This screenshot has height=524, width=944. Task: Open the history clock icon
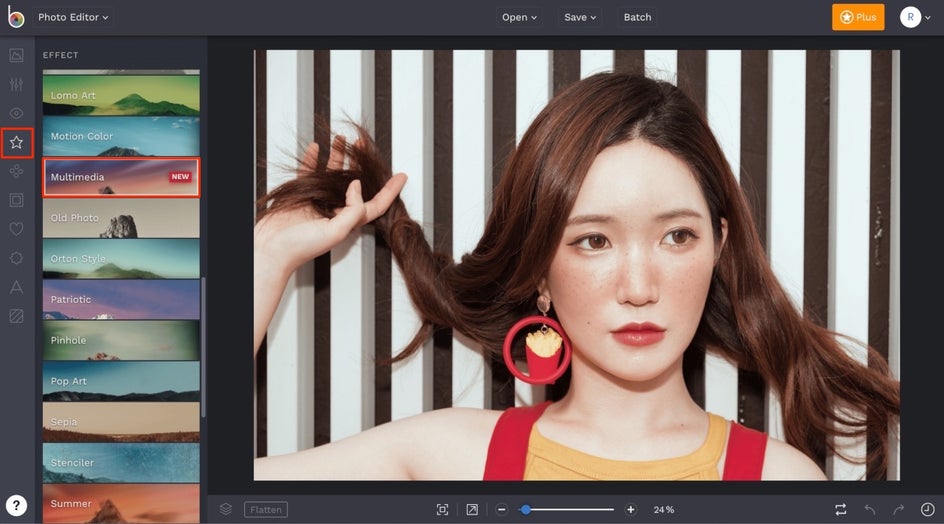pyautogui.click(x=928, y=510)
